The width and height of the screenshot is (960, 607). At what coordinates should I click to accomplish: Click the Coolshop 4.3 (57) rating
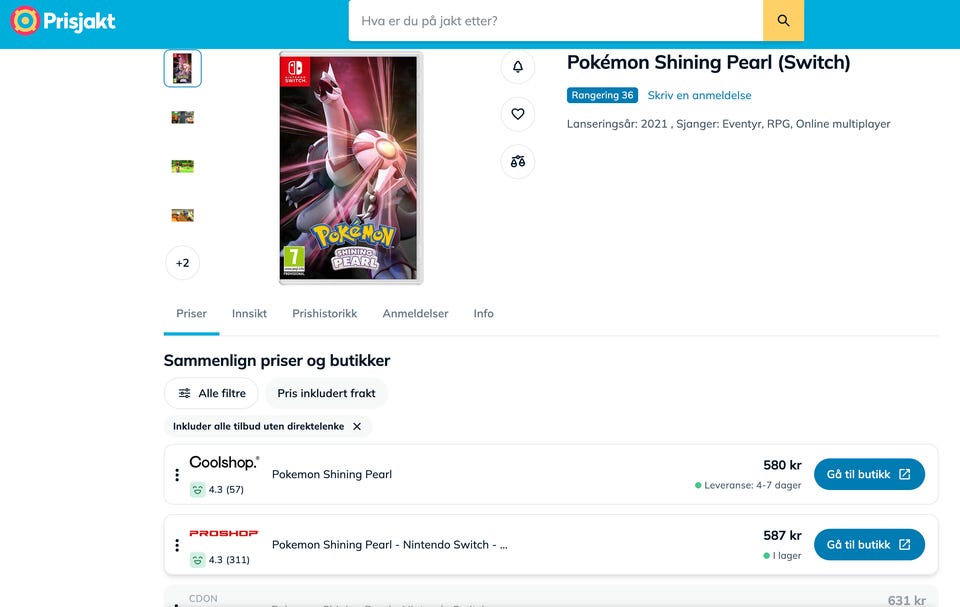coord(217,489)
